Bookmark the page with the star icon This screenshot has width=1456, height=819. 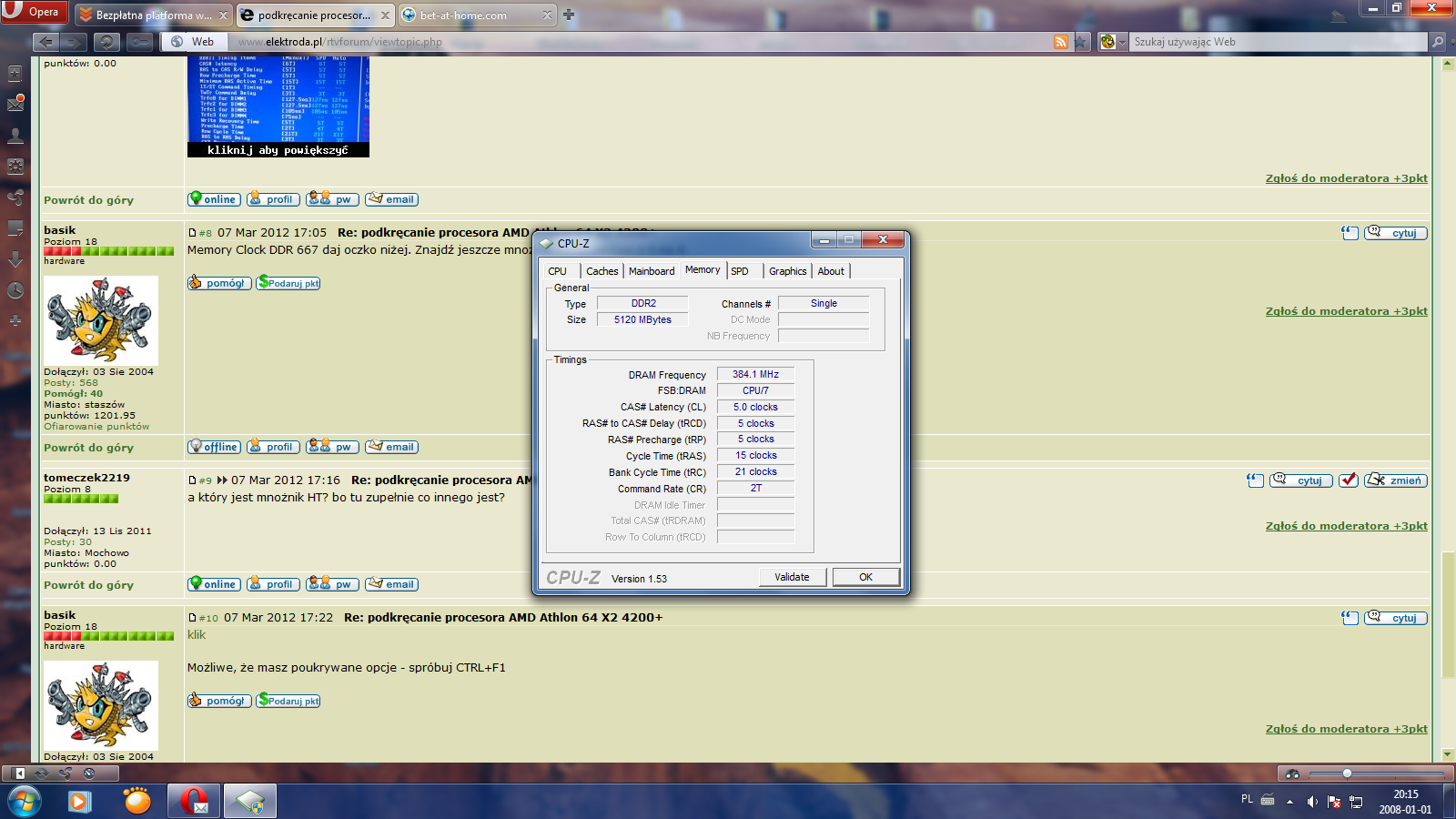1080,42
